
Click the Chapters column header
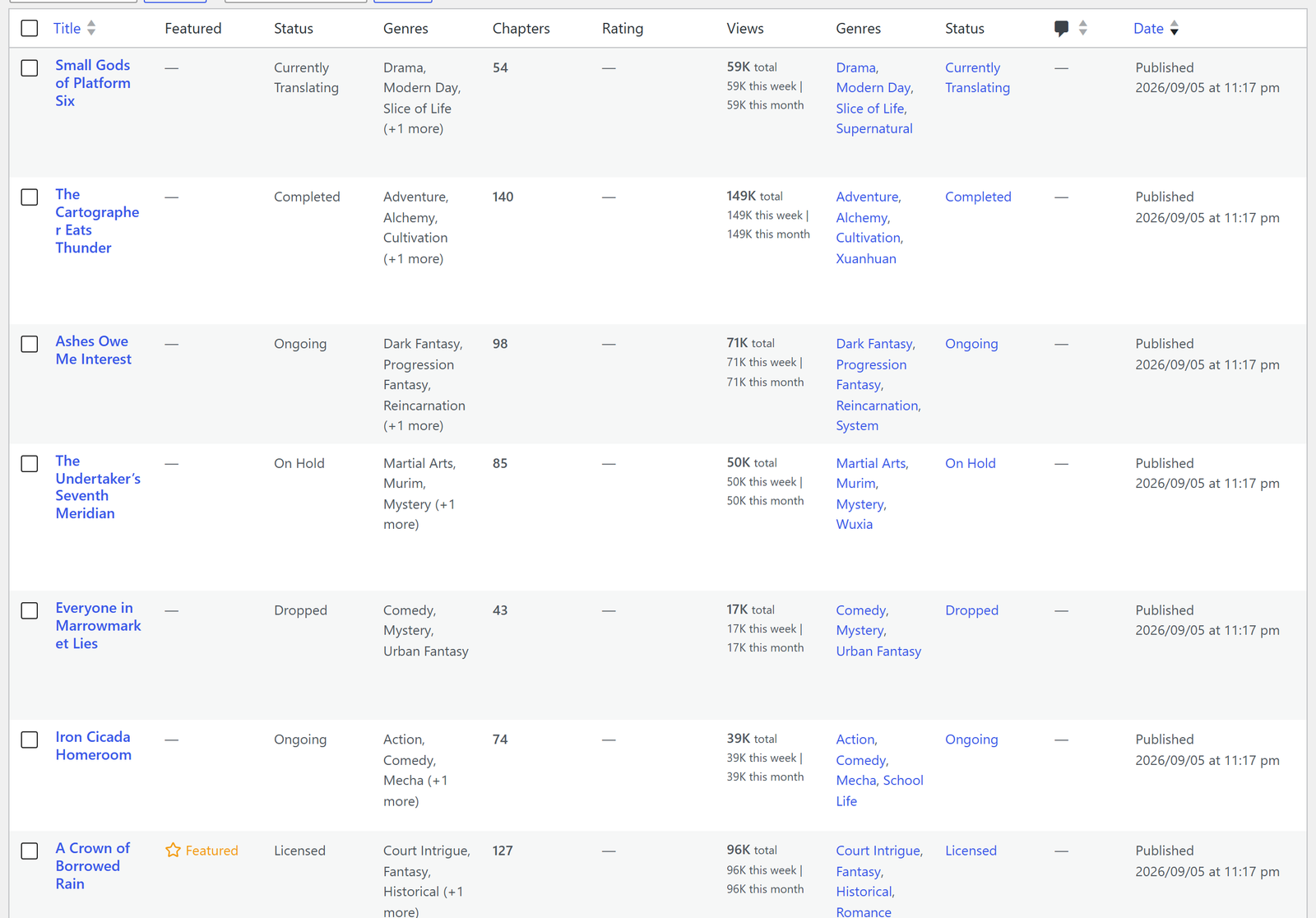tap(521, 28)
